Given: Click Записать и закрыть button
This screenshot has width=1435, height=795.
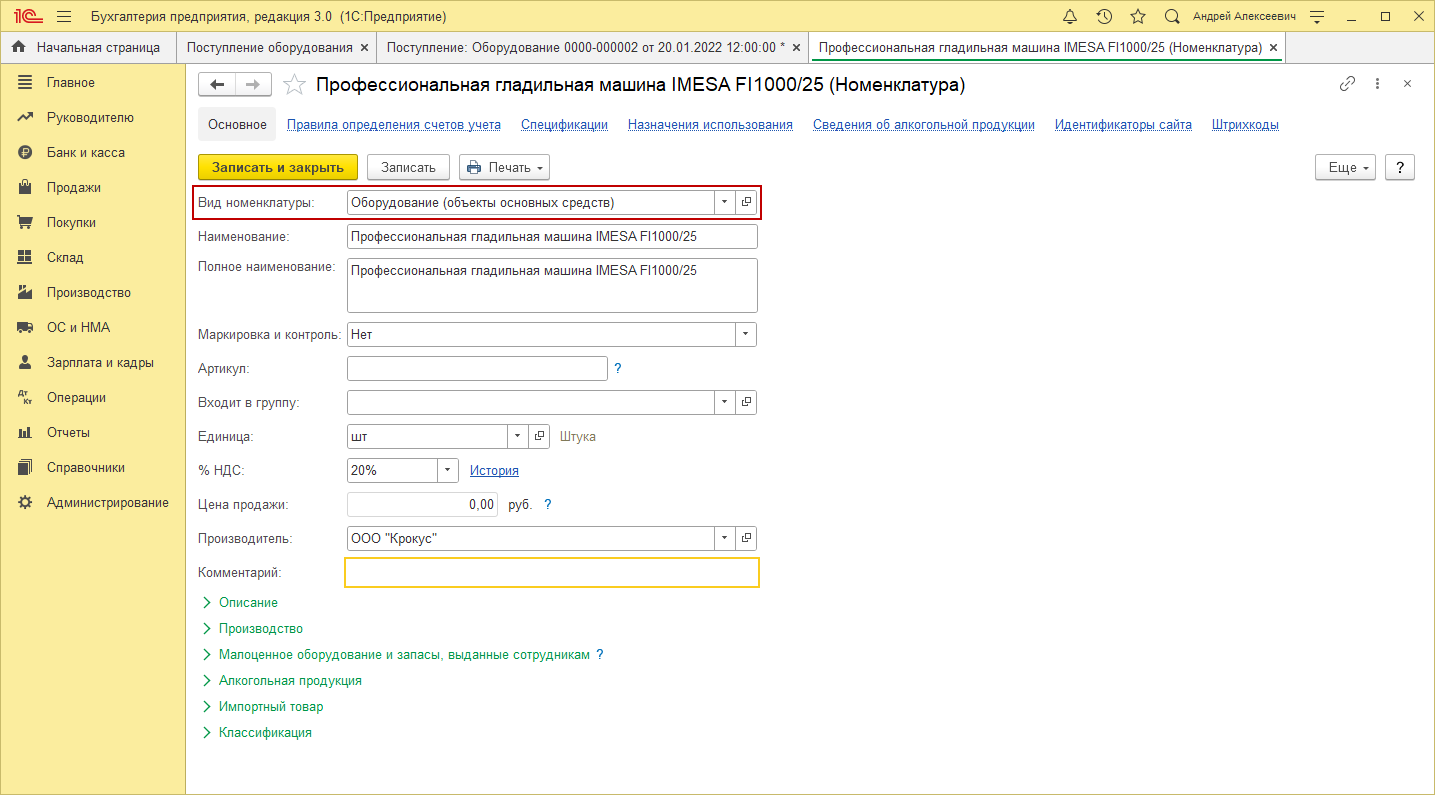Looking at the screenshot, I should (278, 167).
